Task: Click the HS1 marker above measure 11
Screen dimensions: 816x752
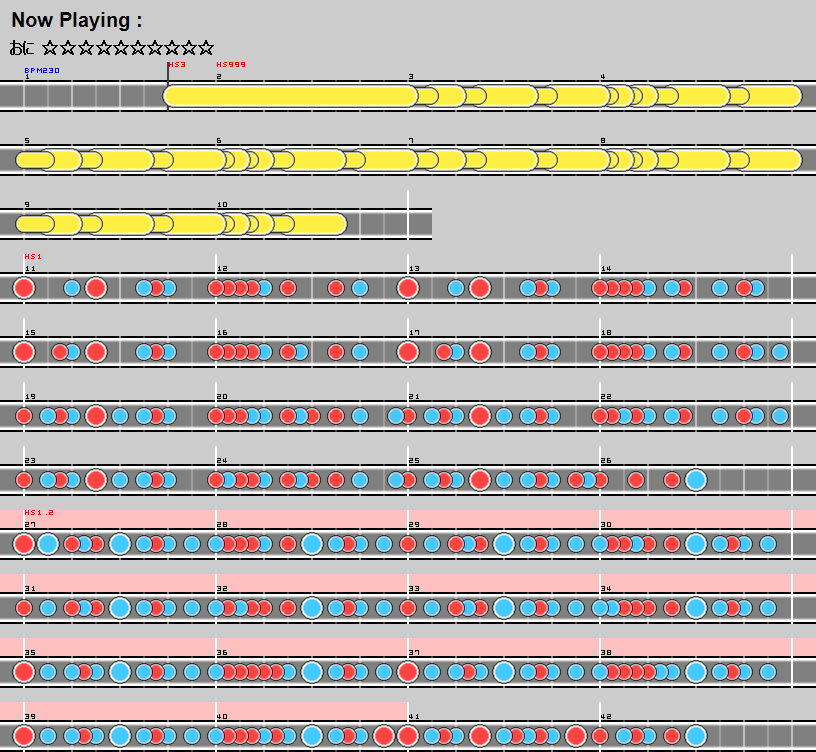Action: click(x=33, y=257)
